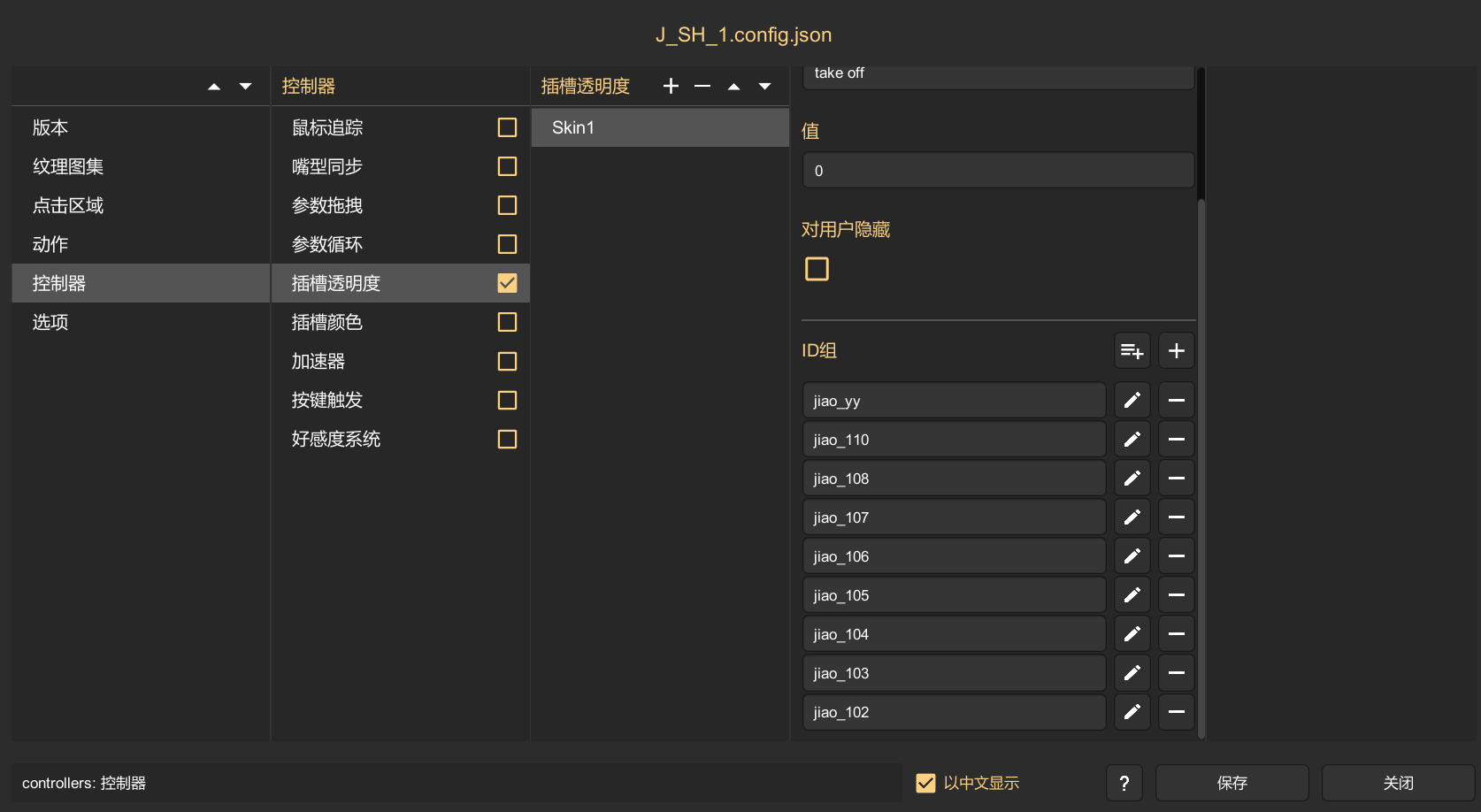This screenshot has height=812, width=1481.
Task: Edit the jiao_107 ID entry
Action: (x=1132, y=517)
